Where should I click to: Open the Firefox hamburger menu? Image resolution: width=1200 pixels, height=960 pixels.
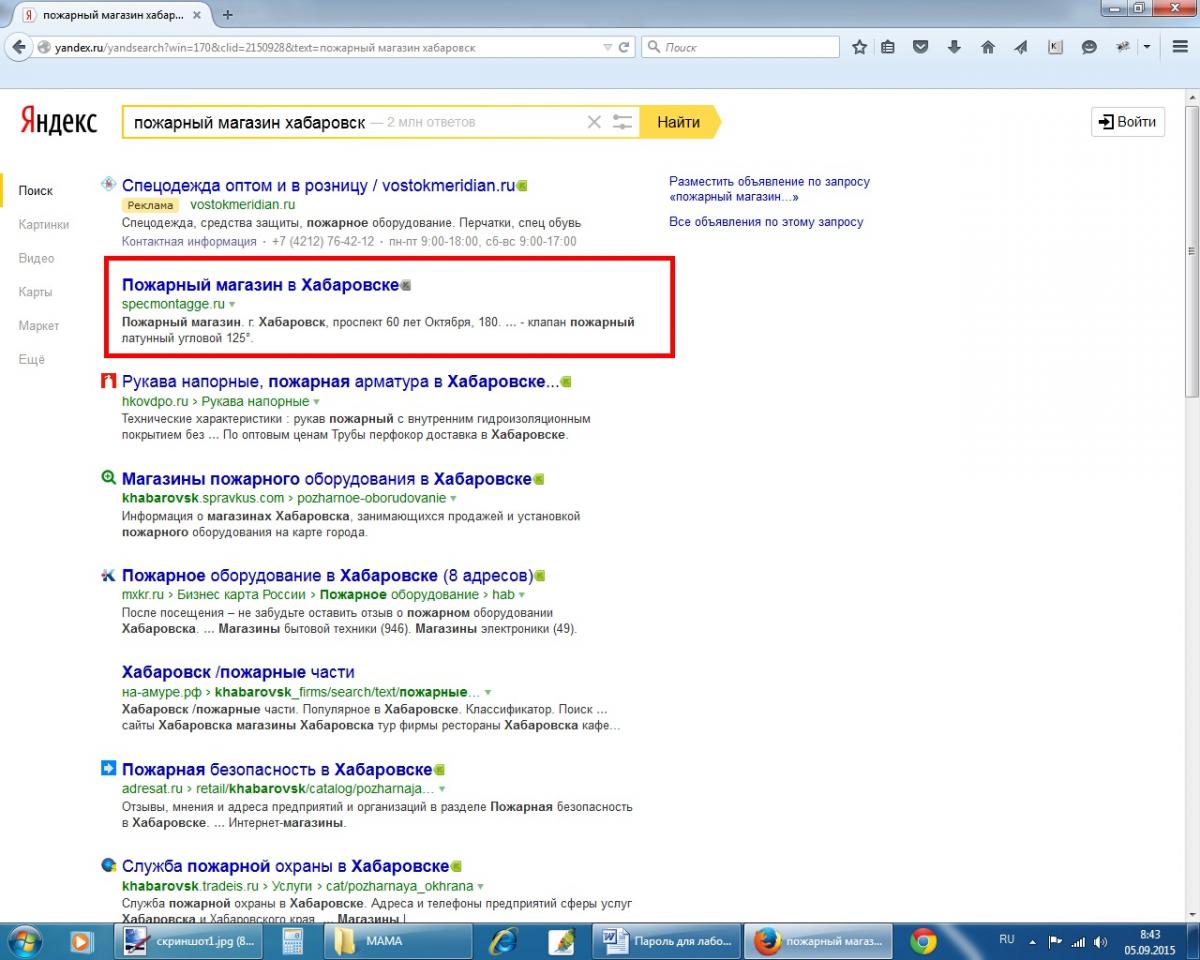[1179, 47]
